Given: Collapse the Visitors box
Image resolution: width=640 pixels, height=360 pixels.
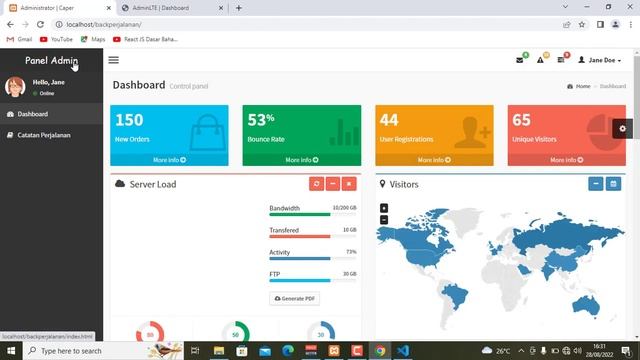Looking at the screenshot, I should click(596, 184).
